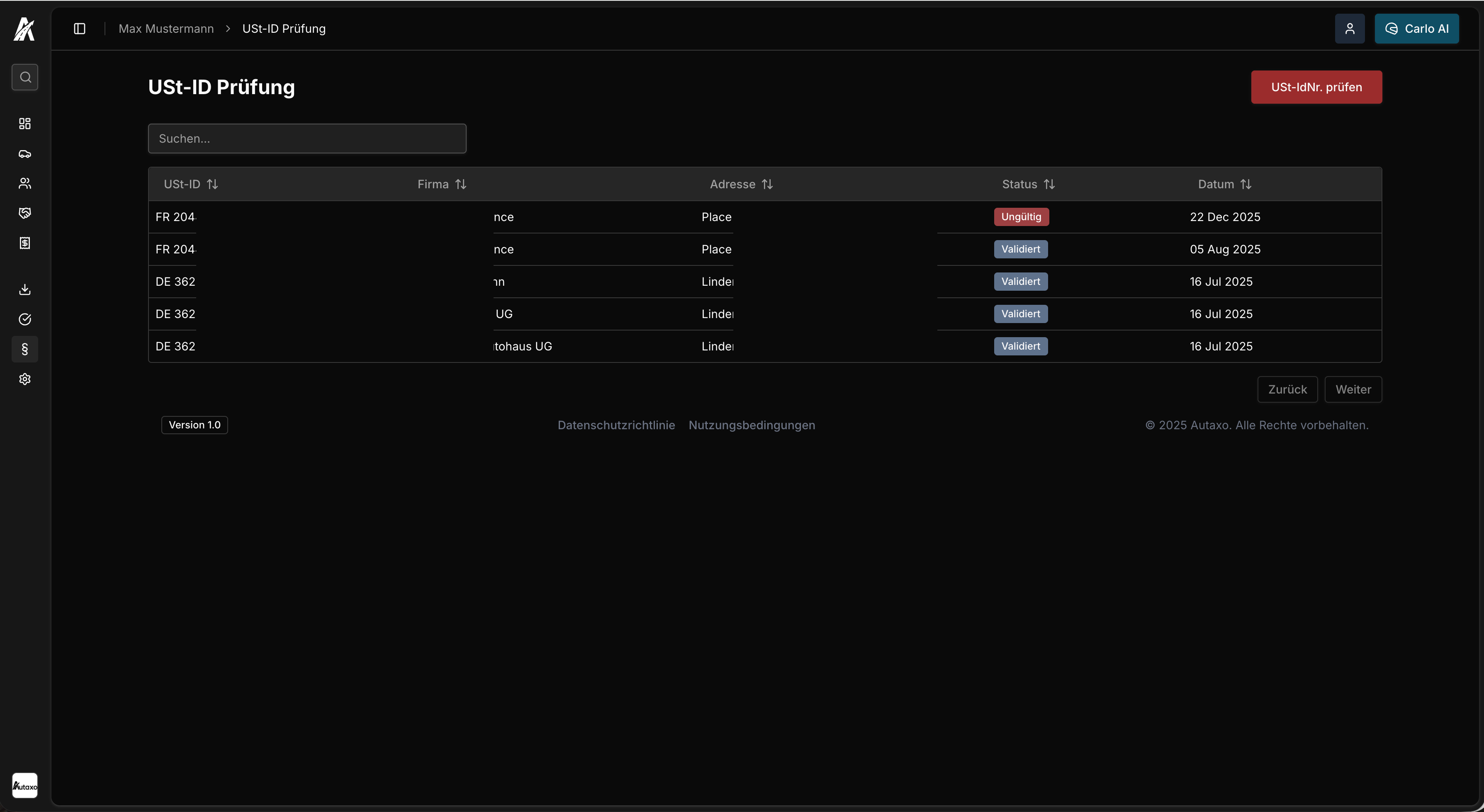The image size is (1484, 812).
Task: Navigate to Max Mustermann in the breadcrumb
Action: (x=165, y=28)
